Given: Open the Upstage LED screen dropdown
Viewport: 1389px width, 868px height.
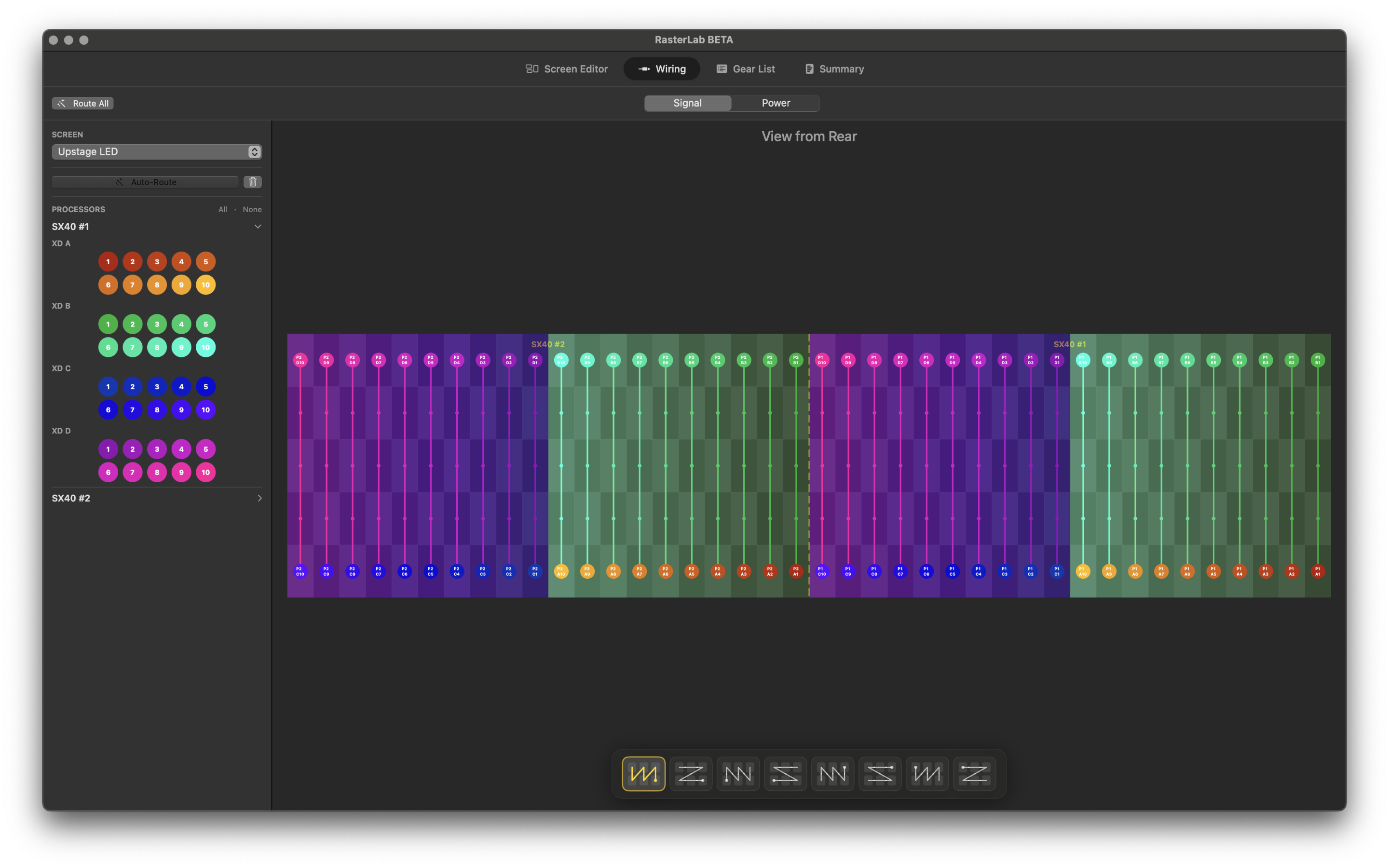Looking at the screenshot, I should pos(157,151).
